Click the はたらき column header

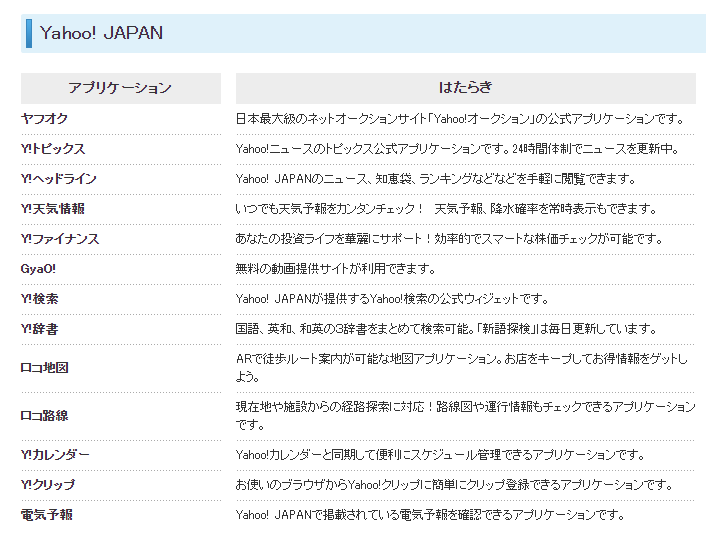(x=465, y=88)
